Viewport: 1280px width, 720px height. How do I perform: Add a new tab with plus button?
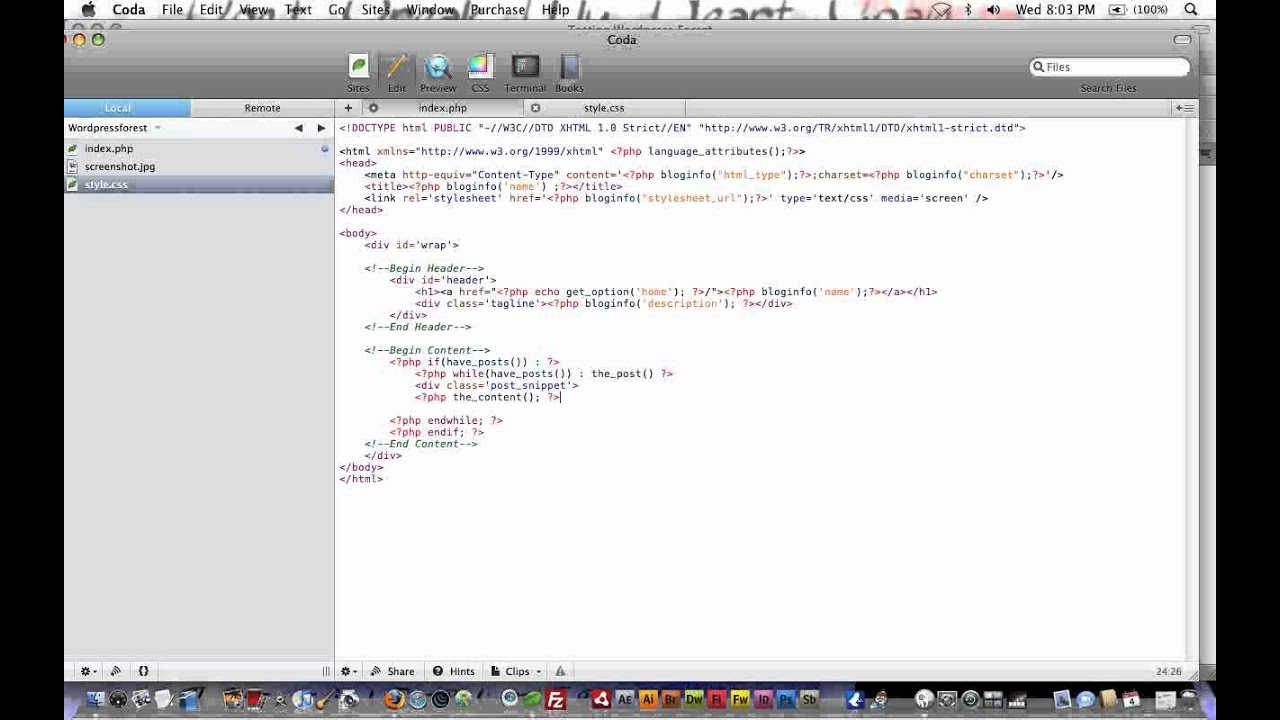(x=348, y=108)
